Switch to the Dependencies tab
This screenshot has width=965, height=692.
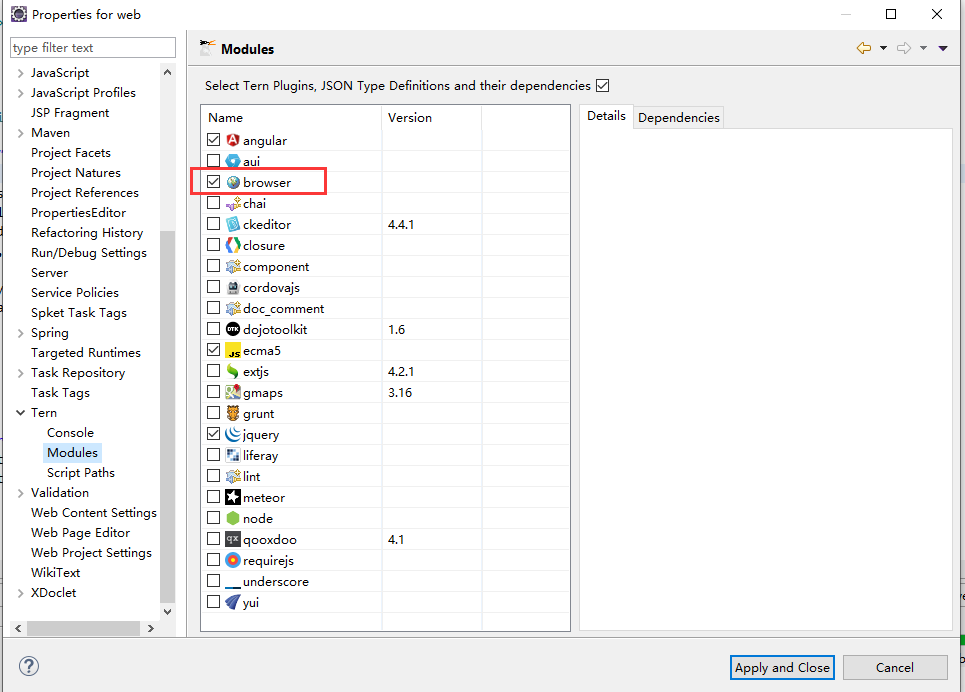pos(679,118)
